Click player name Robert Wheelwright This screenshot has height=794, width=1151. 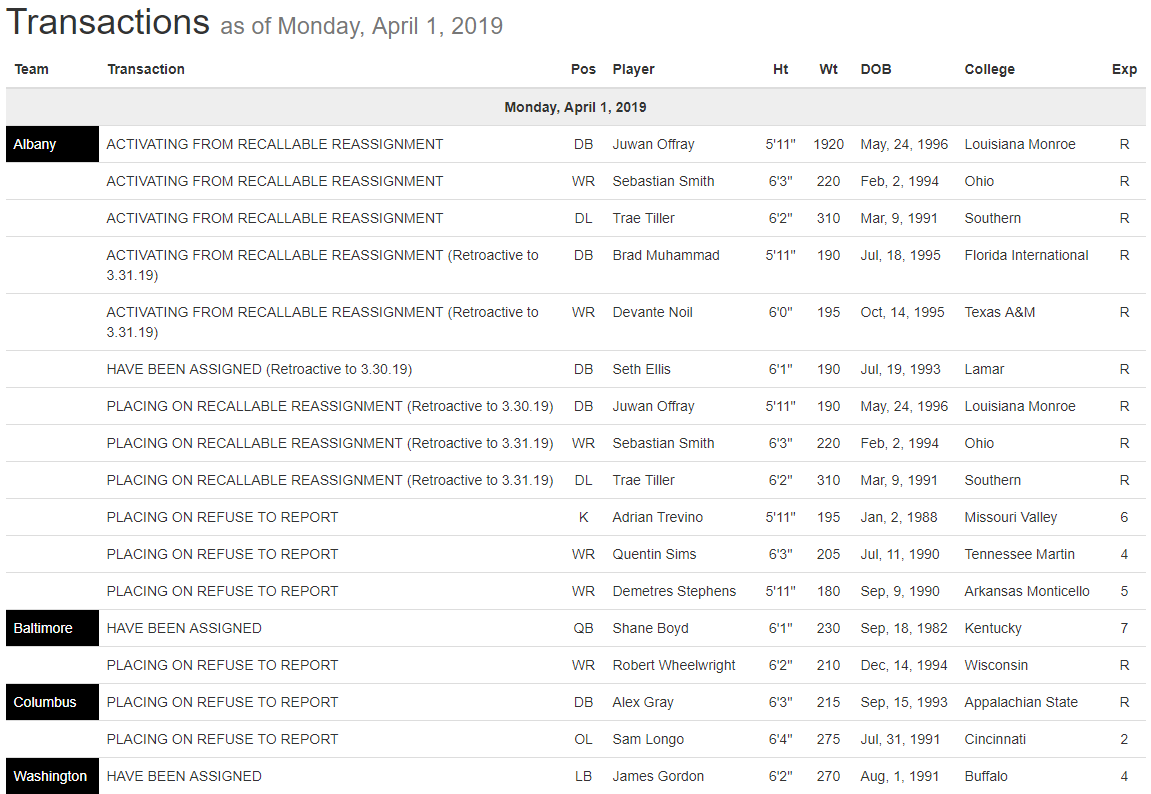coord(674,665)
